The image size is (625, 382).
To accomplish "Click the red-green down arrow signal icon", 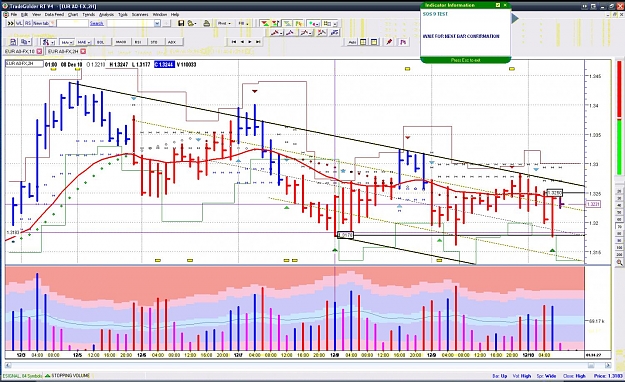I will [264, 24].
